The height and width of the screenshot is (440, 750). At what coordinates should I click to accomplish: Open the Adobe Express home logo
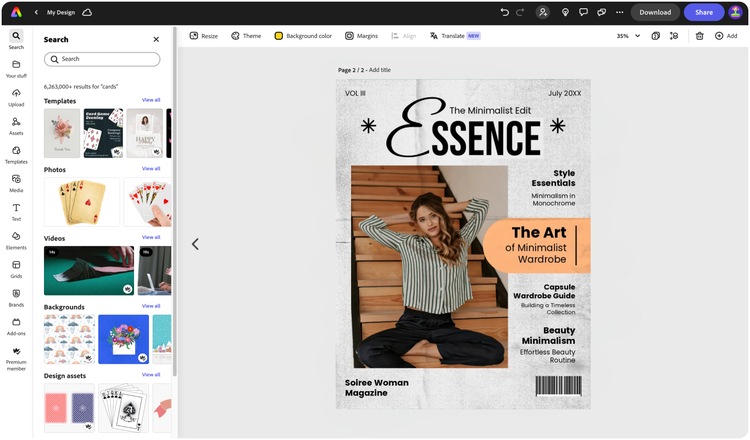[16, 12]
